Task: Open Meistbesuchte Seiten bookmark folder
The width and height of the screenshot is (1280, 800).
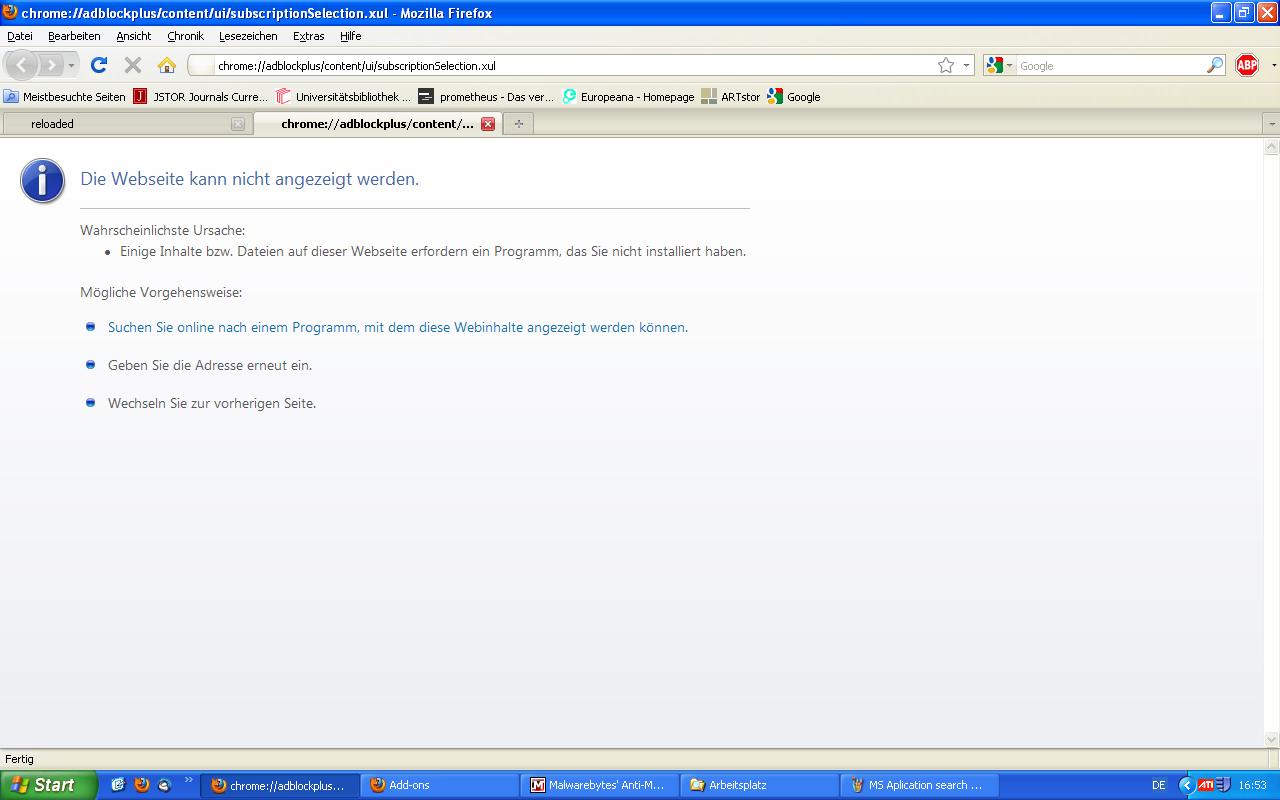Action: click(65, 97)
